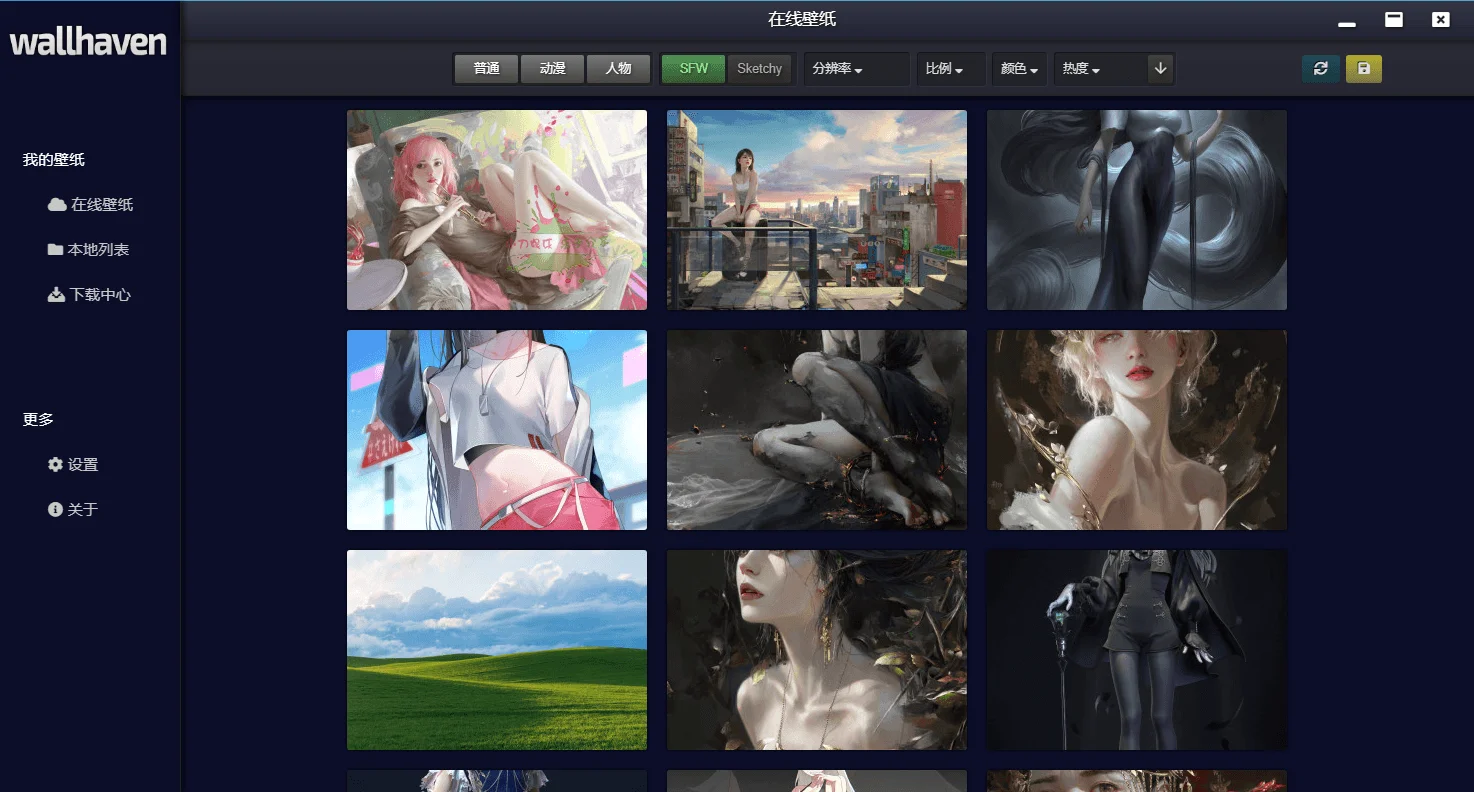Enable the Sketchy content filter

(x=759, y=68)
